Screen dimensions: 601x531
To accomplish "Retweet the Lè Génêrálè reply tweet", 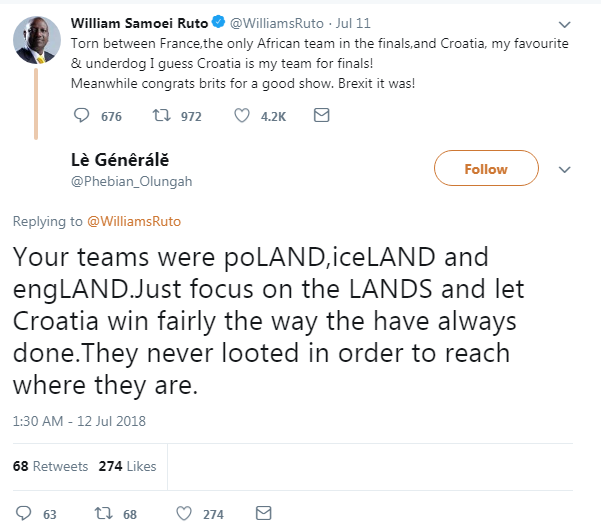I will coord(101,514).
